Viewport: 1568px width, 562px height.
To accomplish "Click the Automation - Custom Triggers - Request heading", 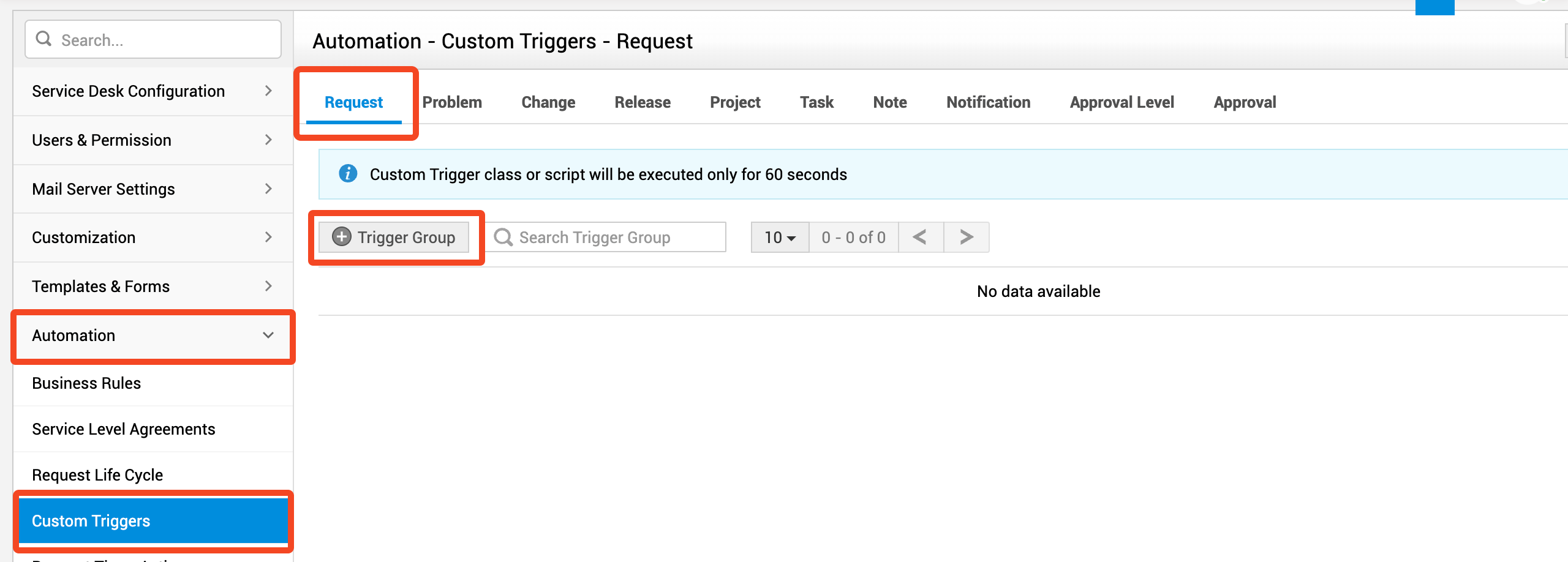I will (502, 41).
